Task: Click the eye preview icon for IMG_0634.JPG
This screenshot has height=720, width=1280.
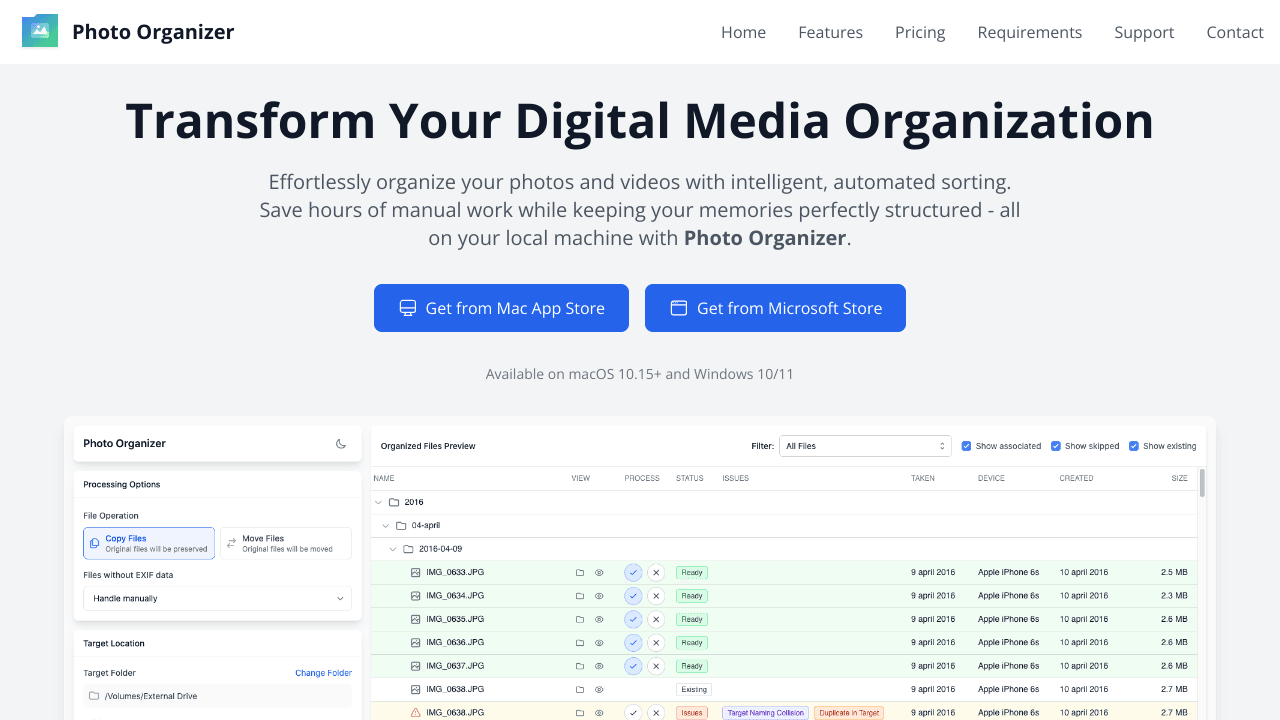Action: (600, 596)
